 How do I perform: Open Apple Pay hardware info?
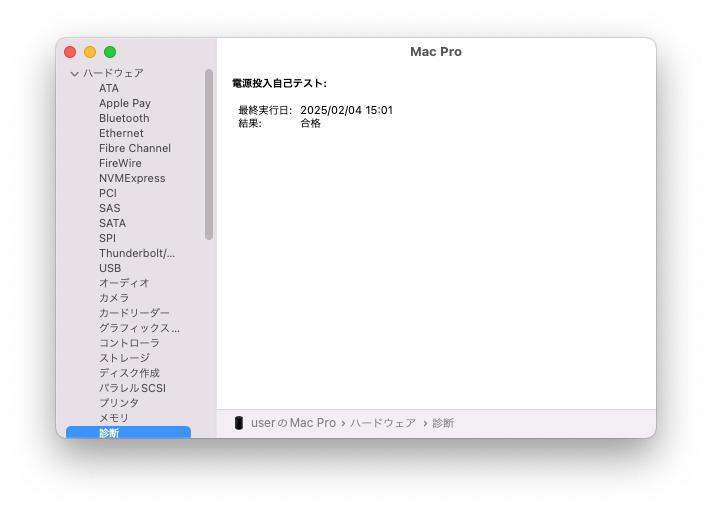pos(125,103)
